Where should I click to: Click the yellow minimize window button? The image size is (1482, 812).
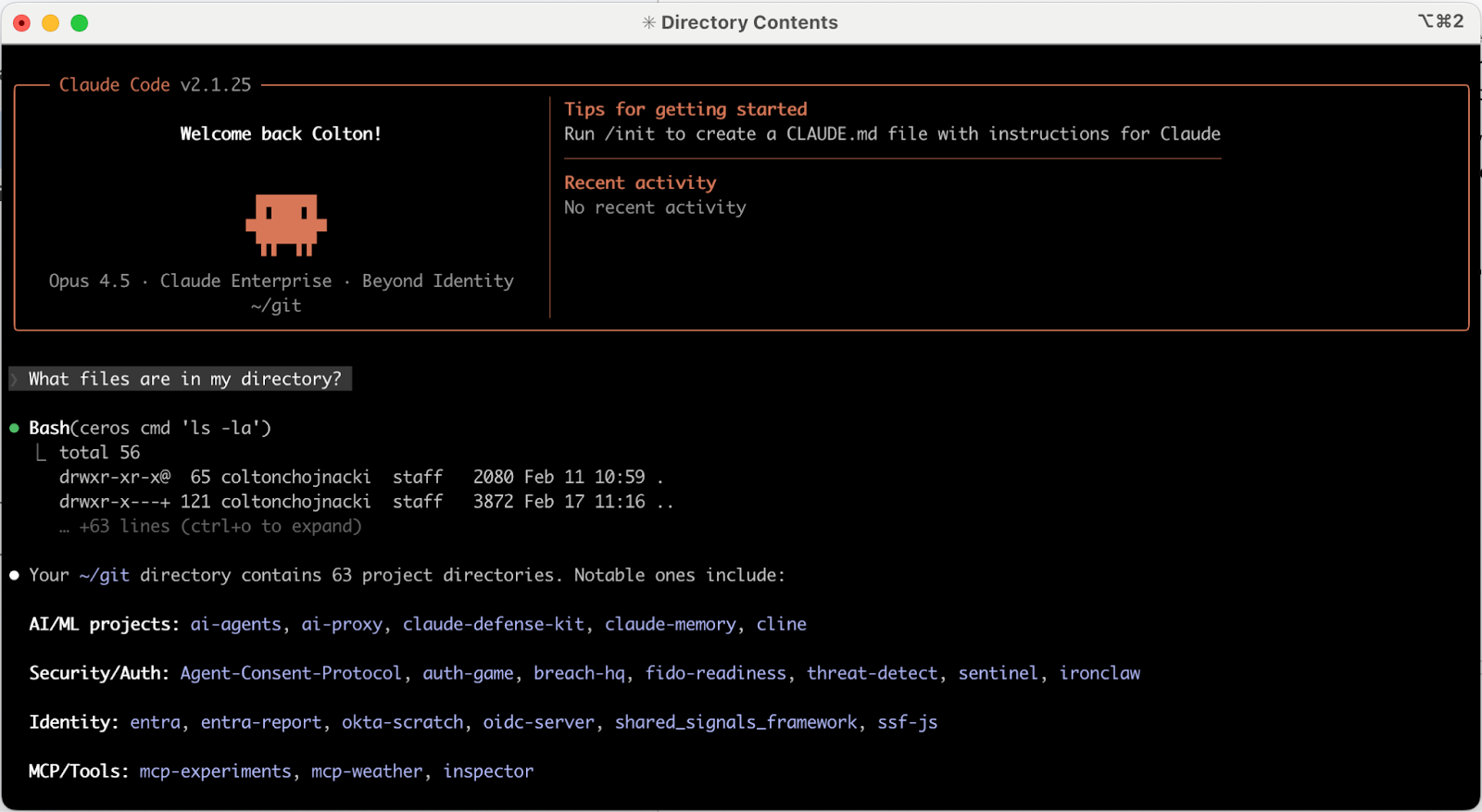51,22
